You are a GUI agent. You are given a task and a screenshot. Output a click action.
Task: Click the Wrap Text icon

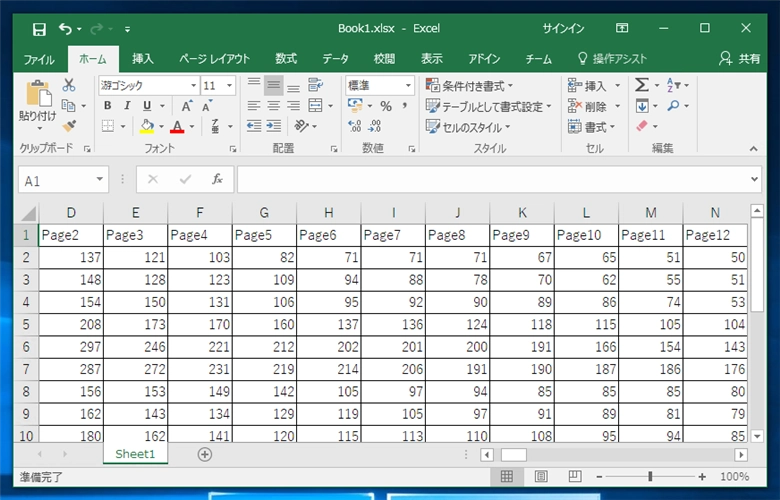pyautogui.click(x=316, y=85)
